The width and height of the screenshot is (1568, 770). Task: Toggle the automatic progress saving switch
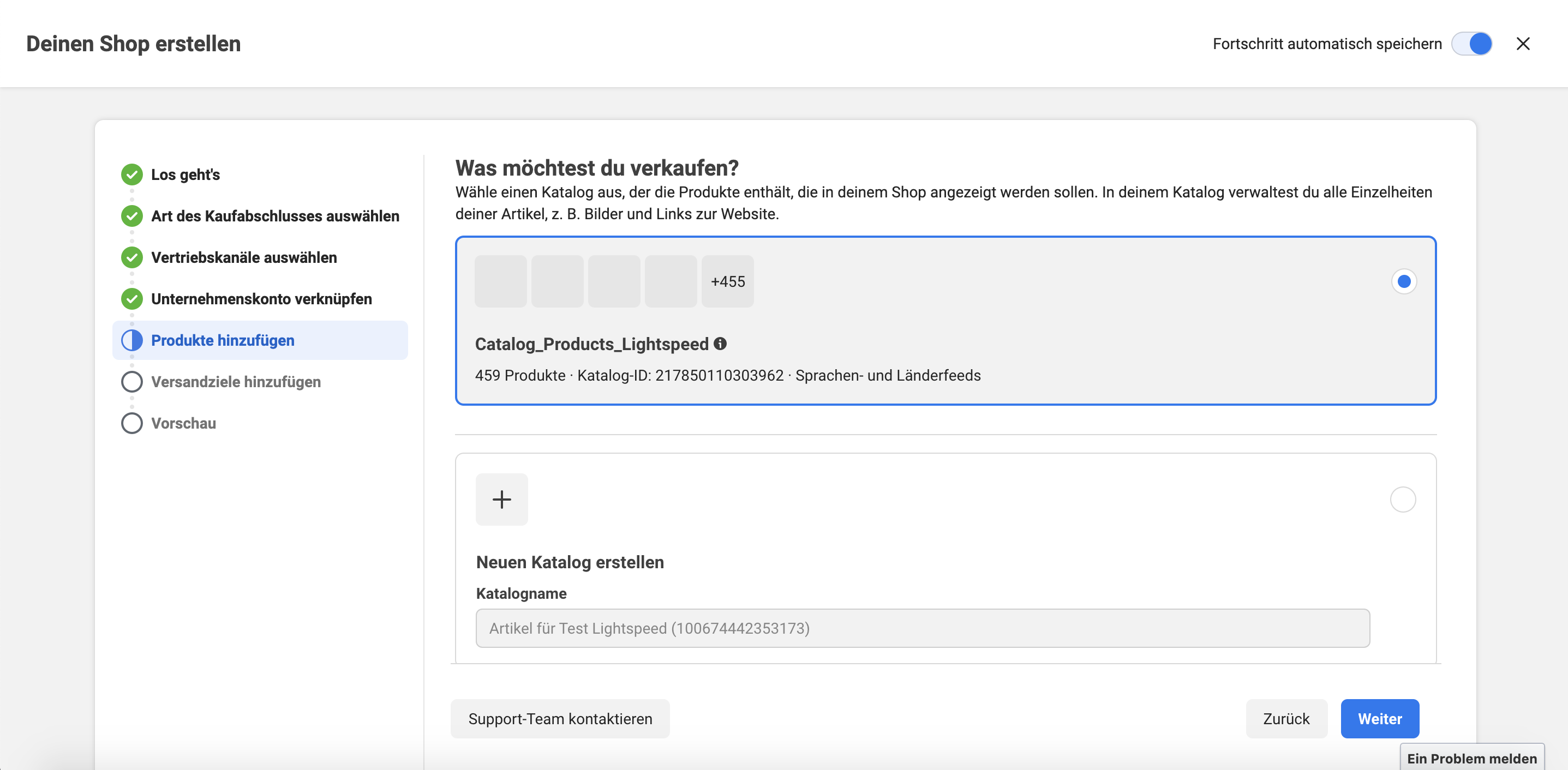(1471, 44)
